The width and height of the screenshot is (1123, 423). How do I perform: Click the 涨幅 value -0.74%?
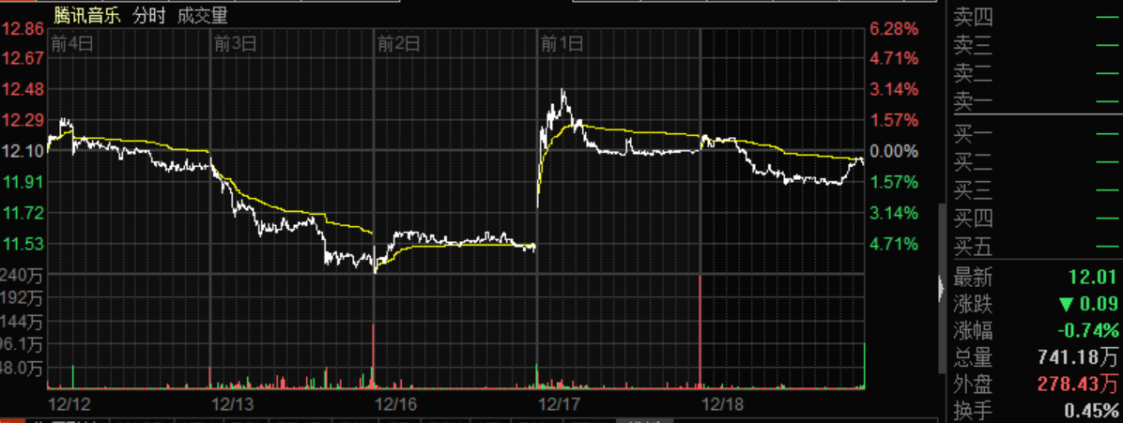[1089, 330]
